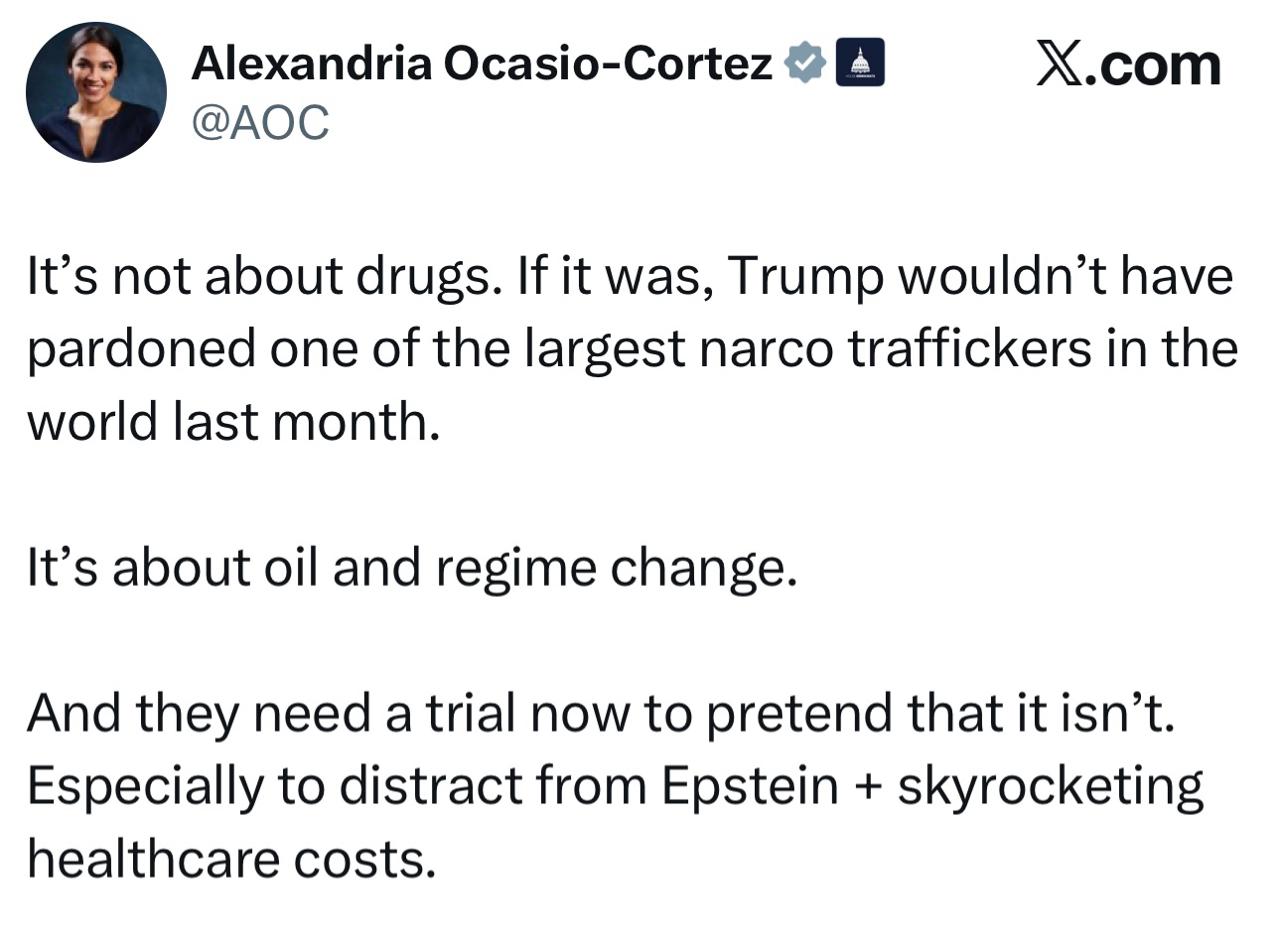Click the word "pardoned" in the tweet
This screenshot has height=948, width=1280.
click(141, 350)
